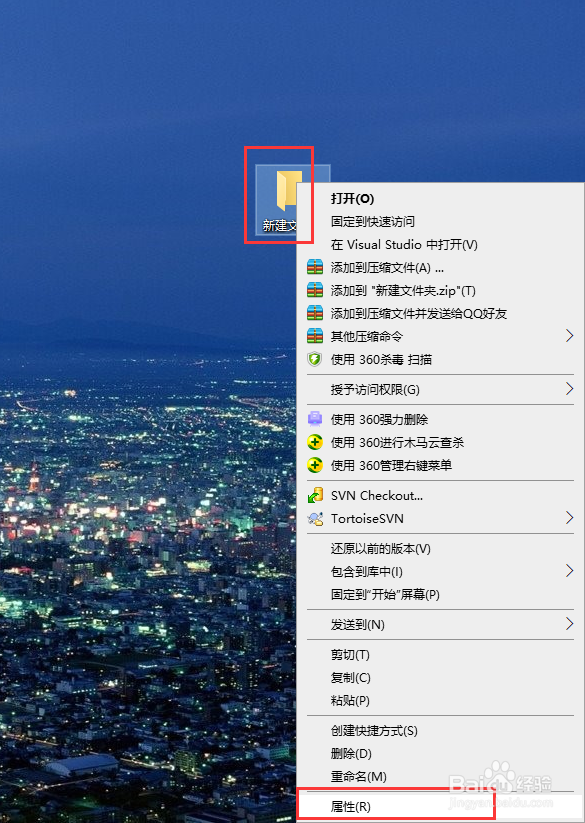
Task: Choose 在 Visual Studio 中打开(V)
Action: [441, 245]
